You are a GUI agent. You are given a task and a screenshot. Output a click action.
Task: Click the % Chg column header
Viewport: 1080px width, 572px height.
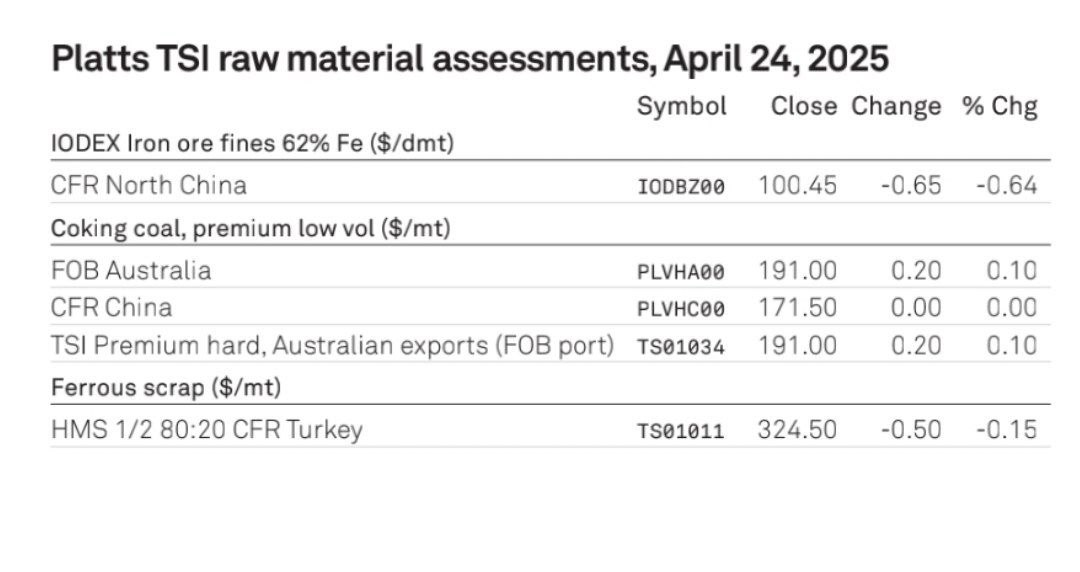[999, 106]
